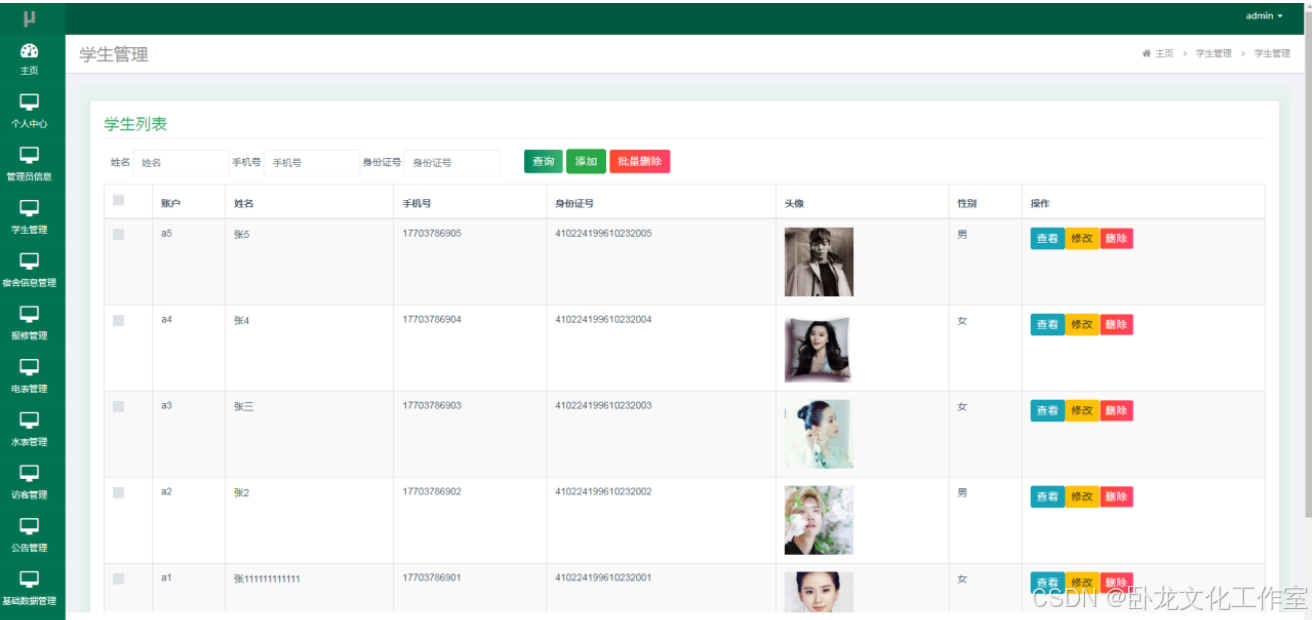Click the 姓名 search input field
Image resolution: width=1312 pixels, height=620 pixels.
[181, 163]
